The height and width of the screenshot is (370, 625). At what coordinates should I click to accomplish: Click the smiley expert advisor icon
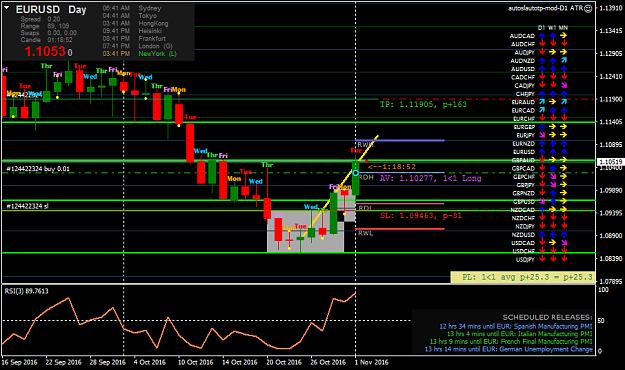tap(588, 8)
